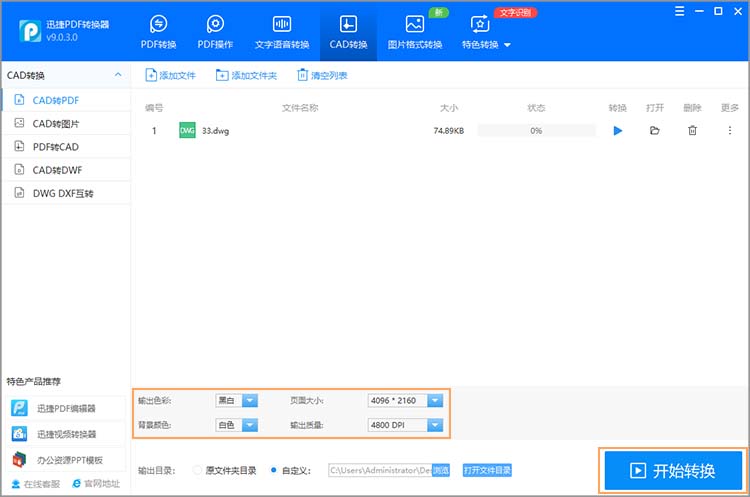Viewport: 750px width, 497px height.
Task: Open the 页面大小 dropdown showing 4096 * 2160
Action: (x=405, y=400)
